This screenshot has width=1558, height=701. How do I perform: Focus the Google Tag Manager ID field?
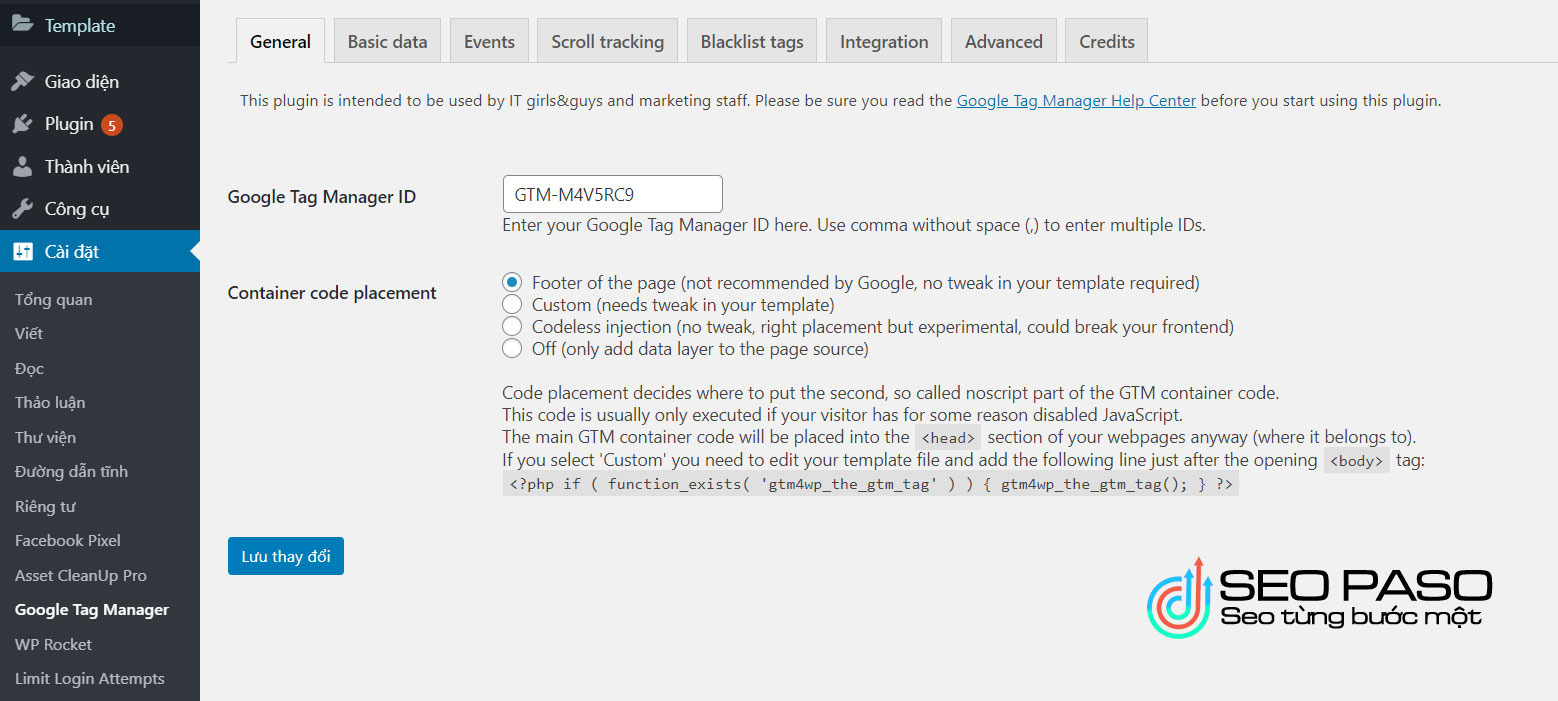pyautogui.click(x=612, y=194)
